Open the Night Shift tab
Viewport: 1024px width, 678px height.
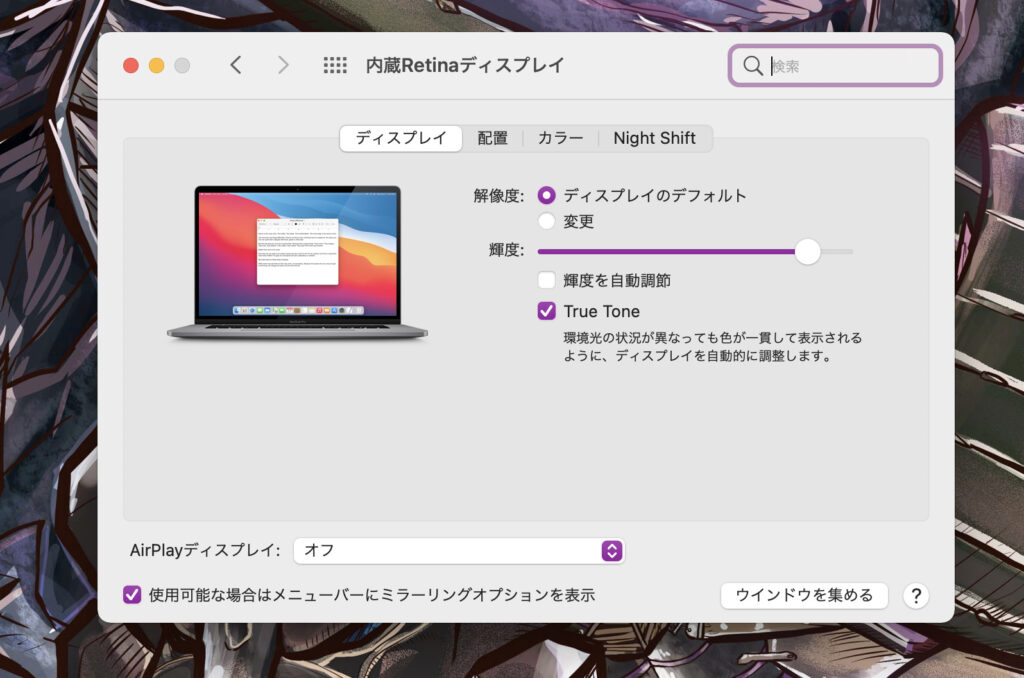[x=654, y=138]
